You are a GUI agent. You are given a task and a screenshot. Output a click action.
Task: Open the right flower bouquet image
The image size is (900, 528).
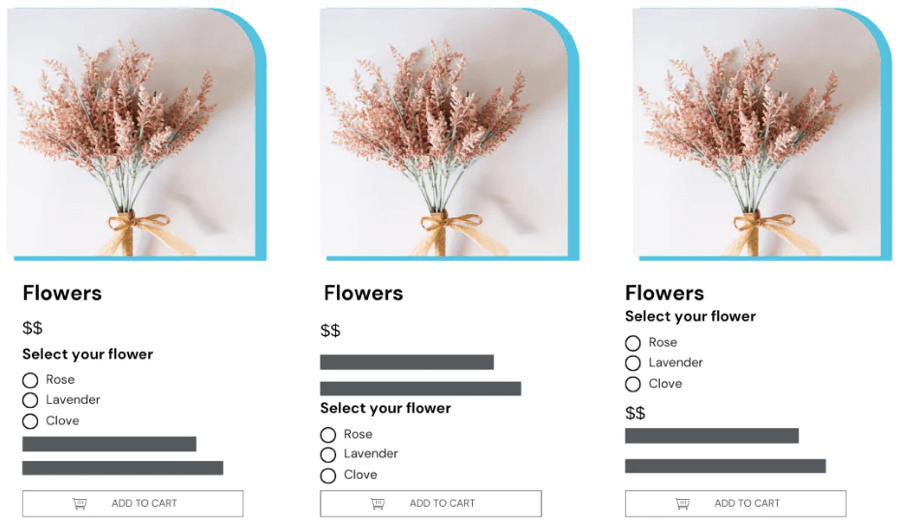tap(757, 132)
